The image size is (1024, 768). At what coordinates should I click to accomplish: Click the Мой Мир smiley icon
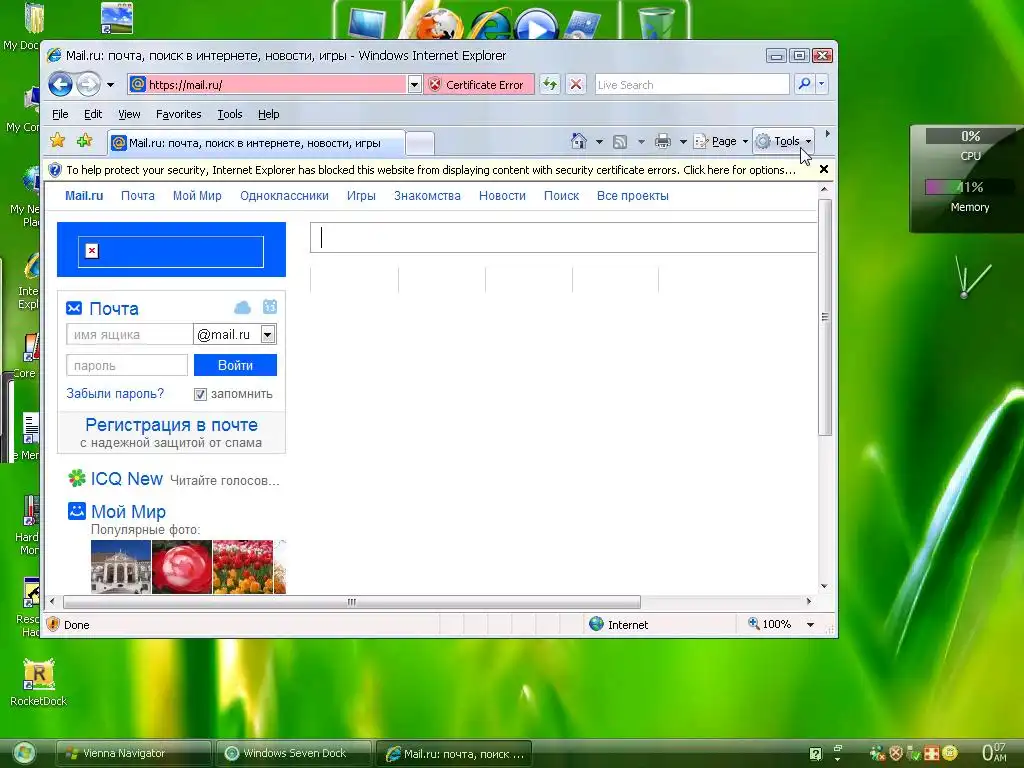77,511
